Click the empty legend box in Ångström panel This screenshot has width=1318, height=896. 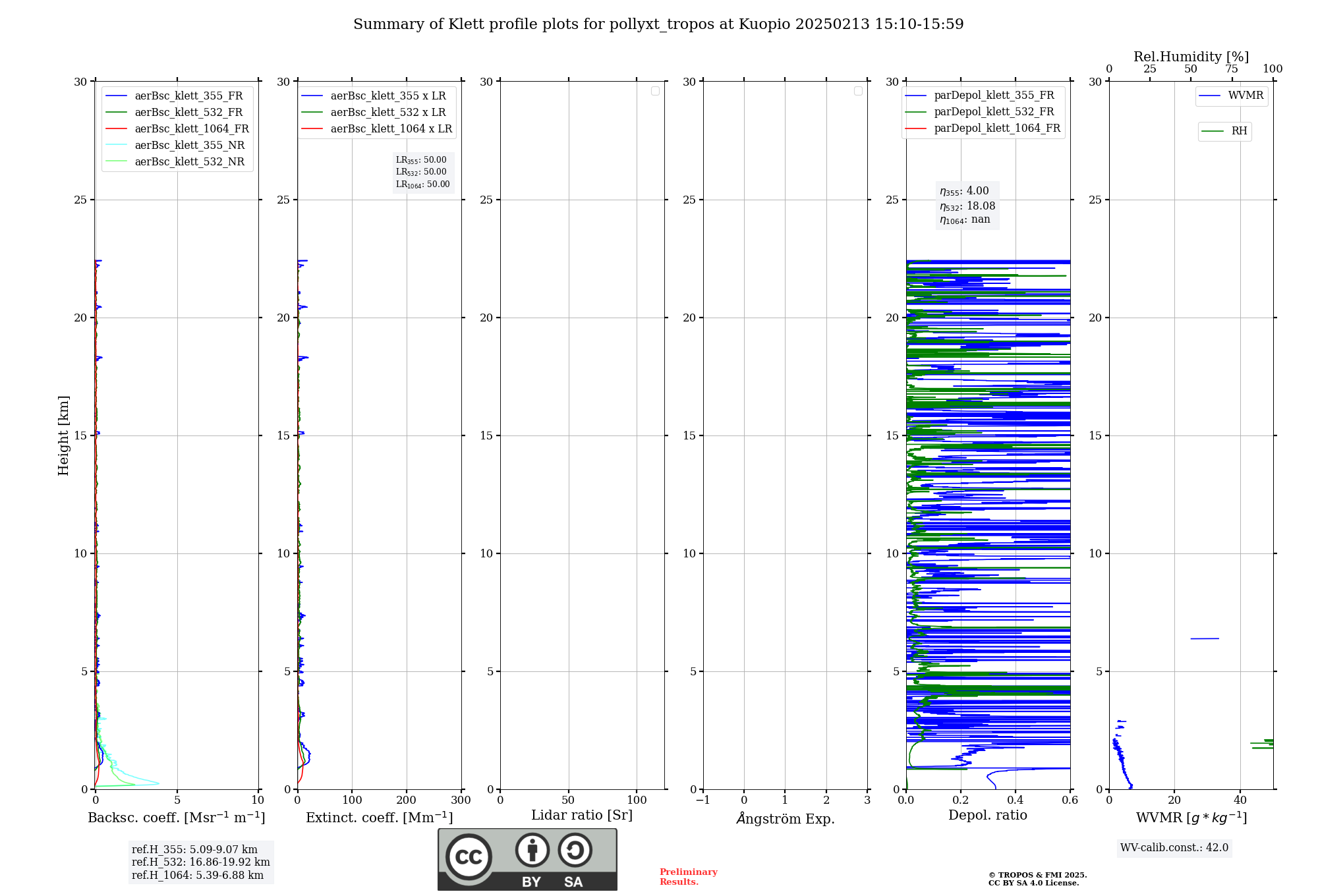pyautogui.click(x=858, y=91)
